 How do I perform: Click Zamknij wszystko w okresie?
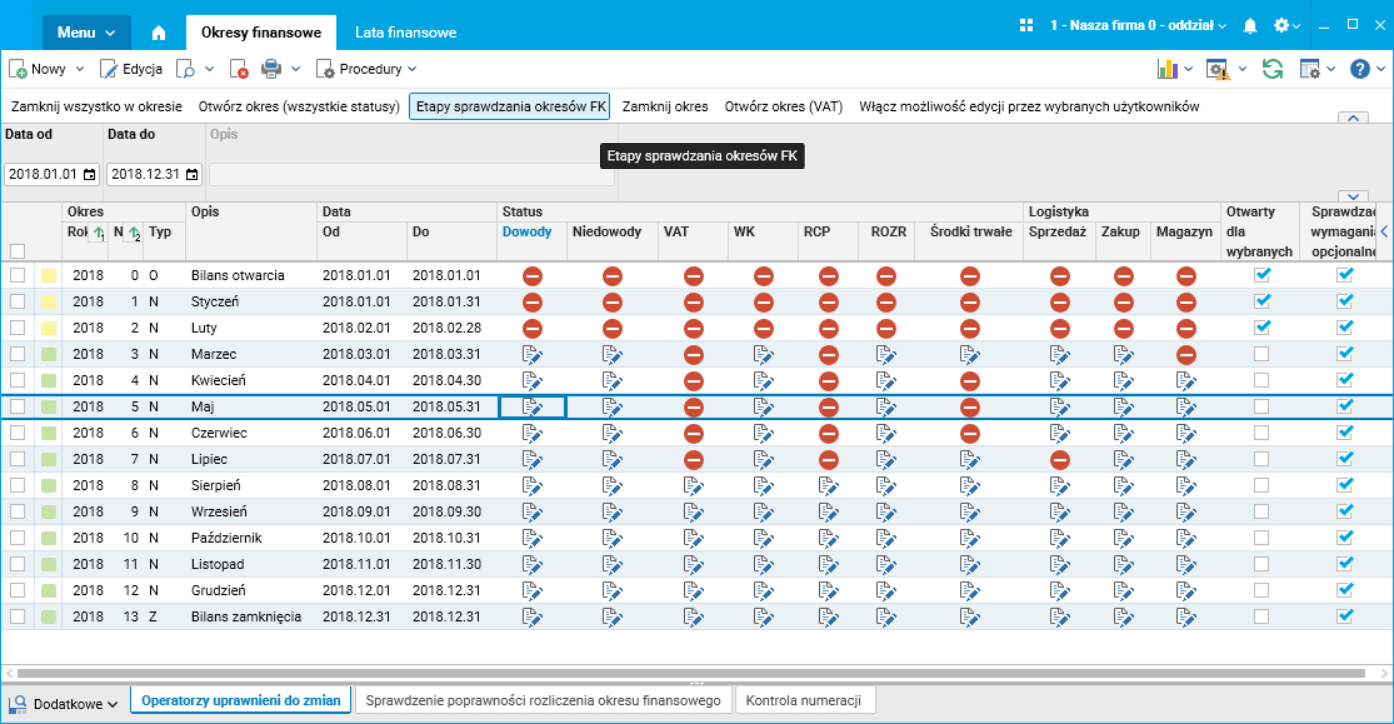pos(97,106)
